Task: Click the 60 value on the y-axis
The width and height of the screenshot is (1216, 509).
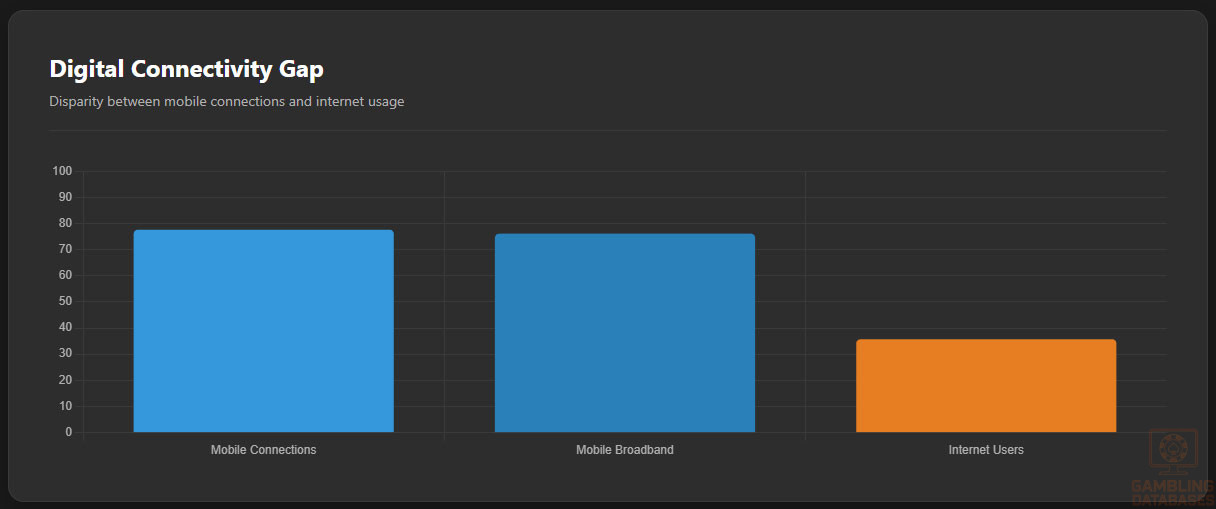Action: [x=65, y=275]
